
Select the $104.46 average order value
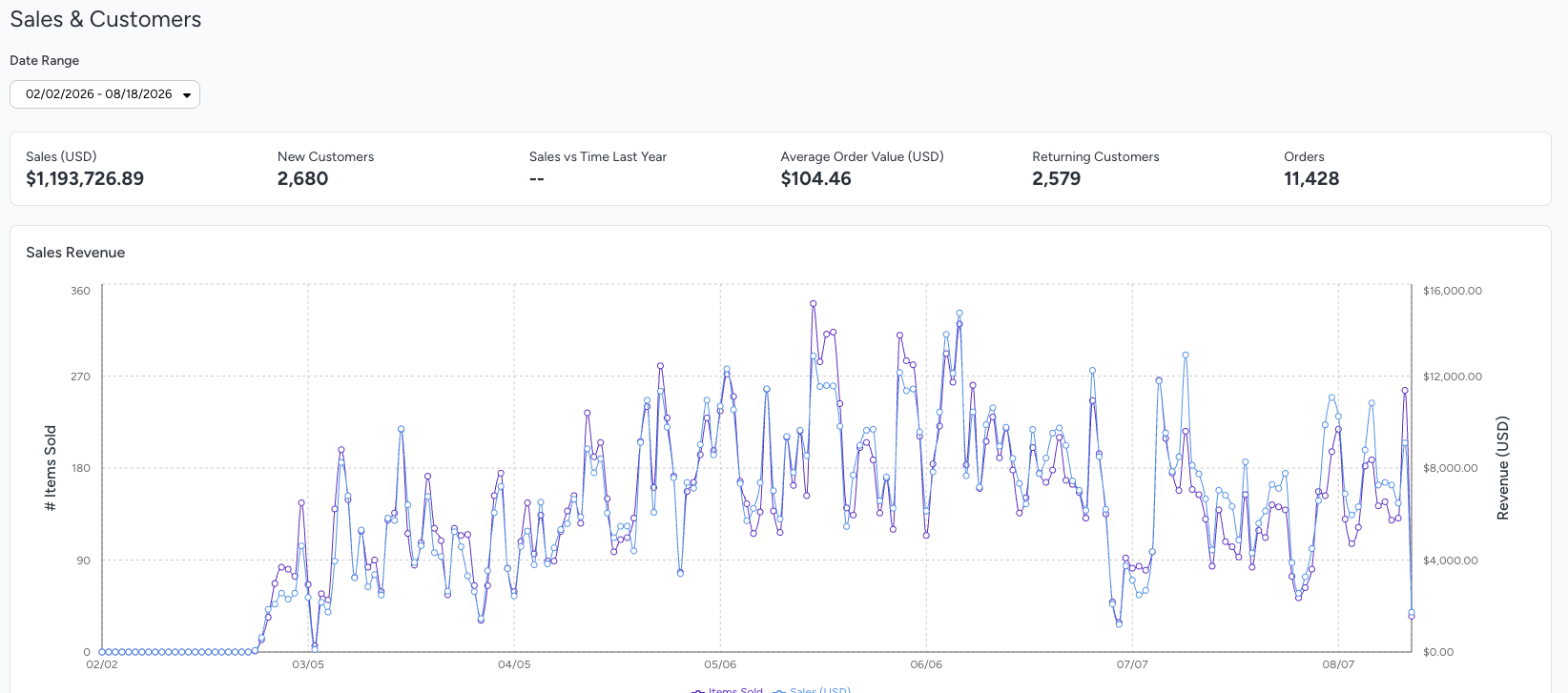point(815,178)
